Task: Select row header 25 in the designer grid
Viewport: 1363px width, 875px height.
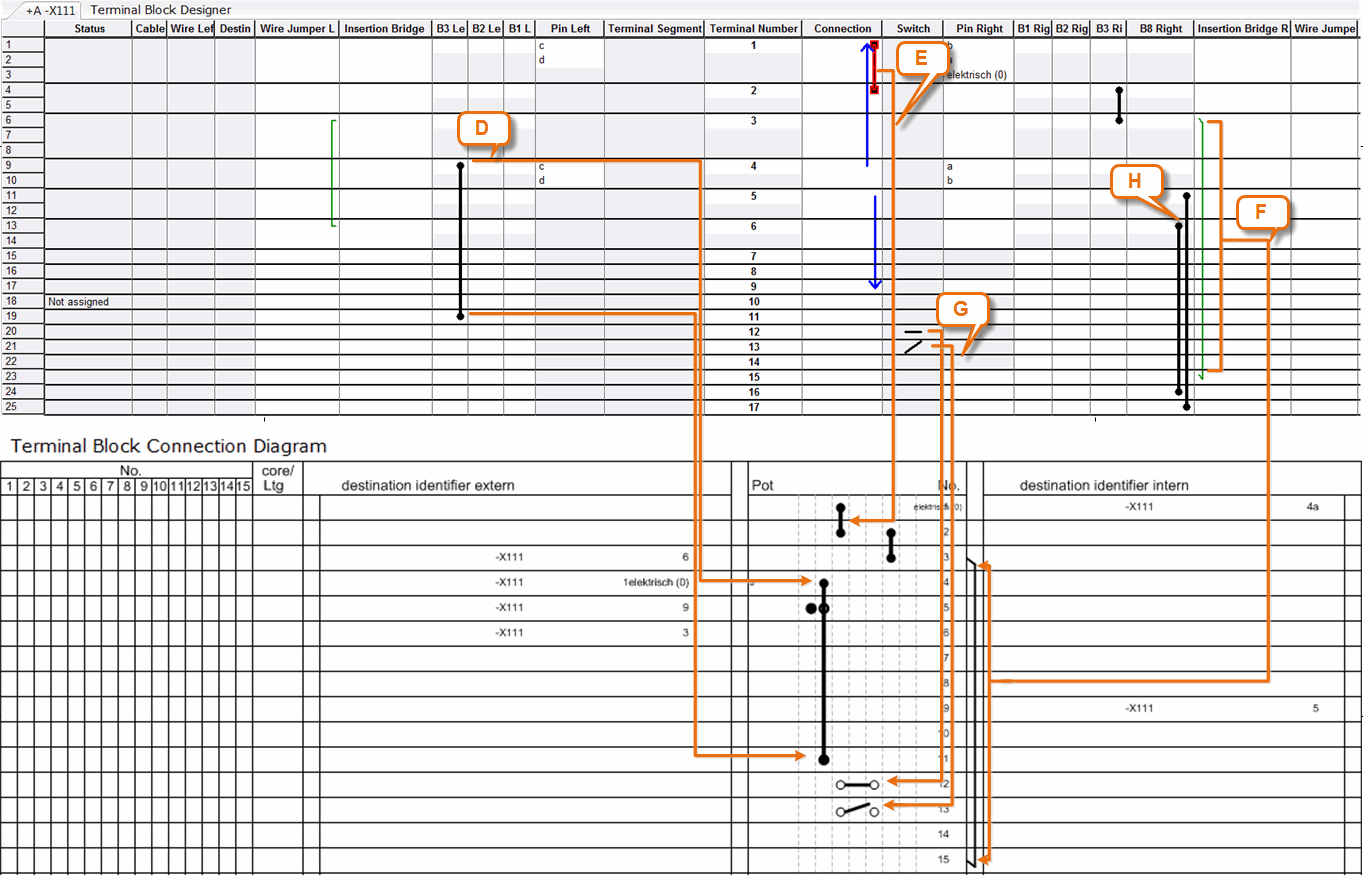Action: point(22,407)
